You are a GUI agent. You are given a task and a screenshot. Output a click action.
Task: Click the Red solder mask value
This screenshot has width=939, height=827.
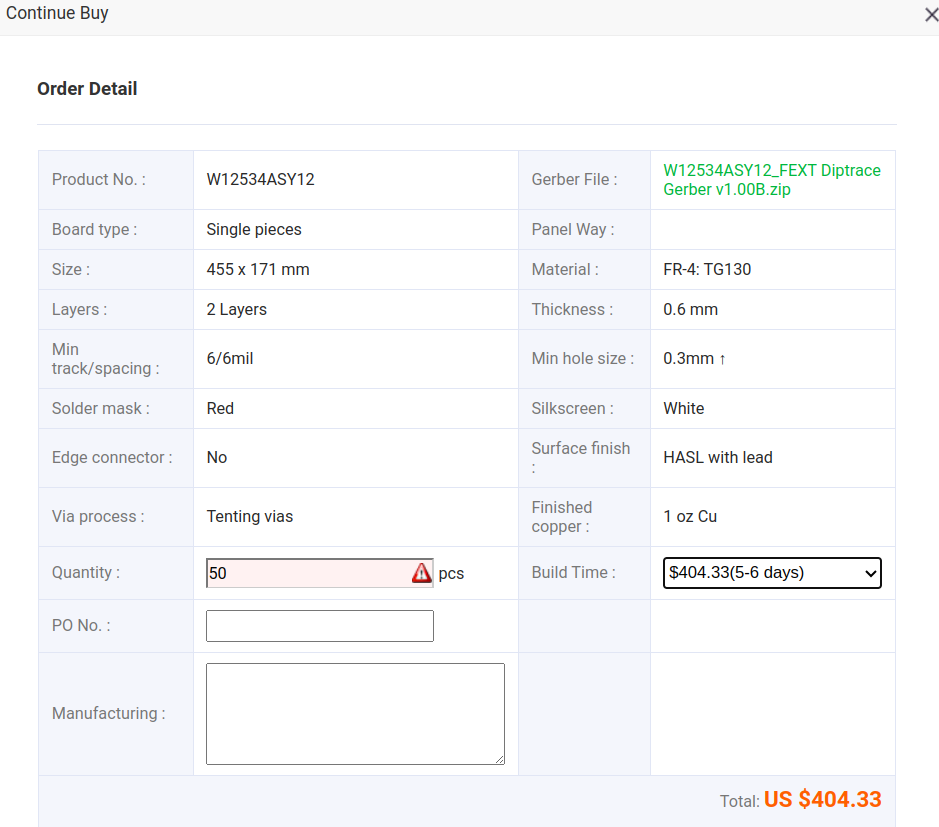220,409
